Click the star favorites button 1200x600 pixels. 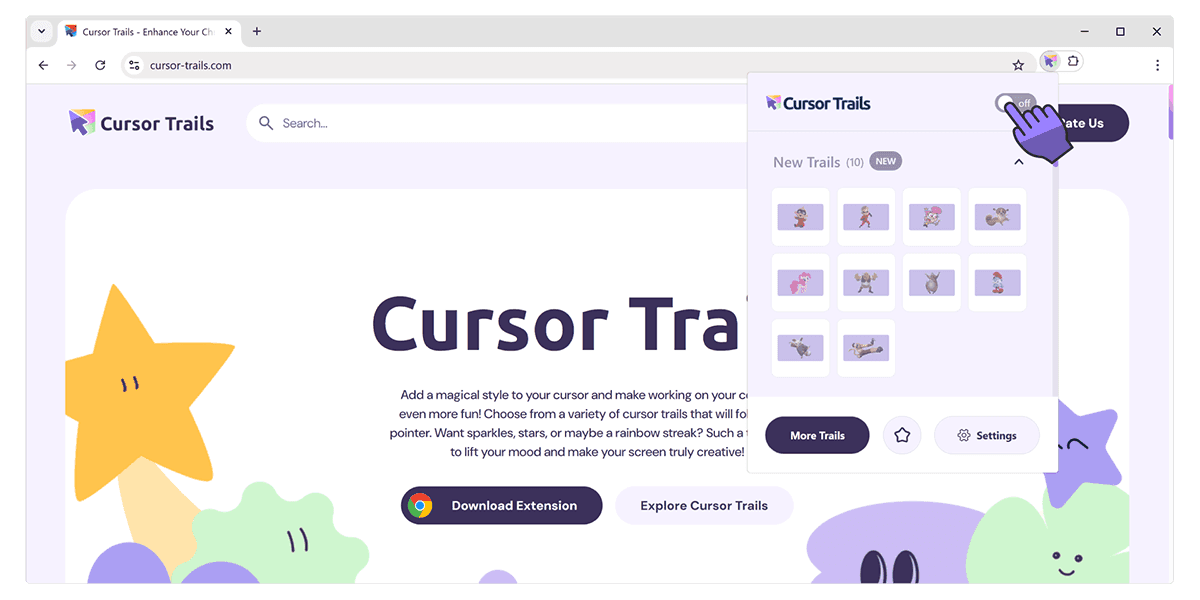(x=902, y=435)
